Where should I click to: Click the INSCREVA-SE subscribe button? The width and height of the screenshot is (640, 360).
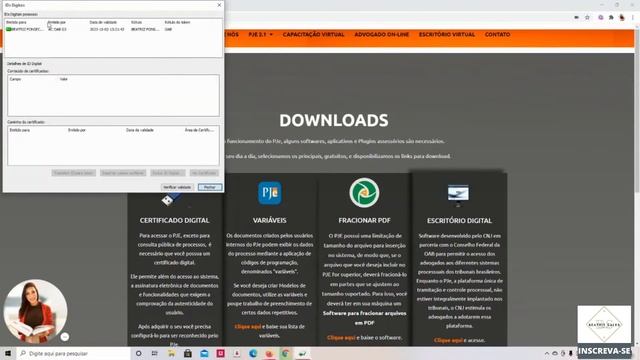point(604,351)
